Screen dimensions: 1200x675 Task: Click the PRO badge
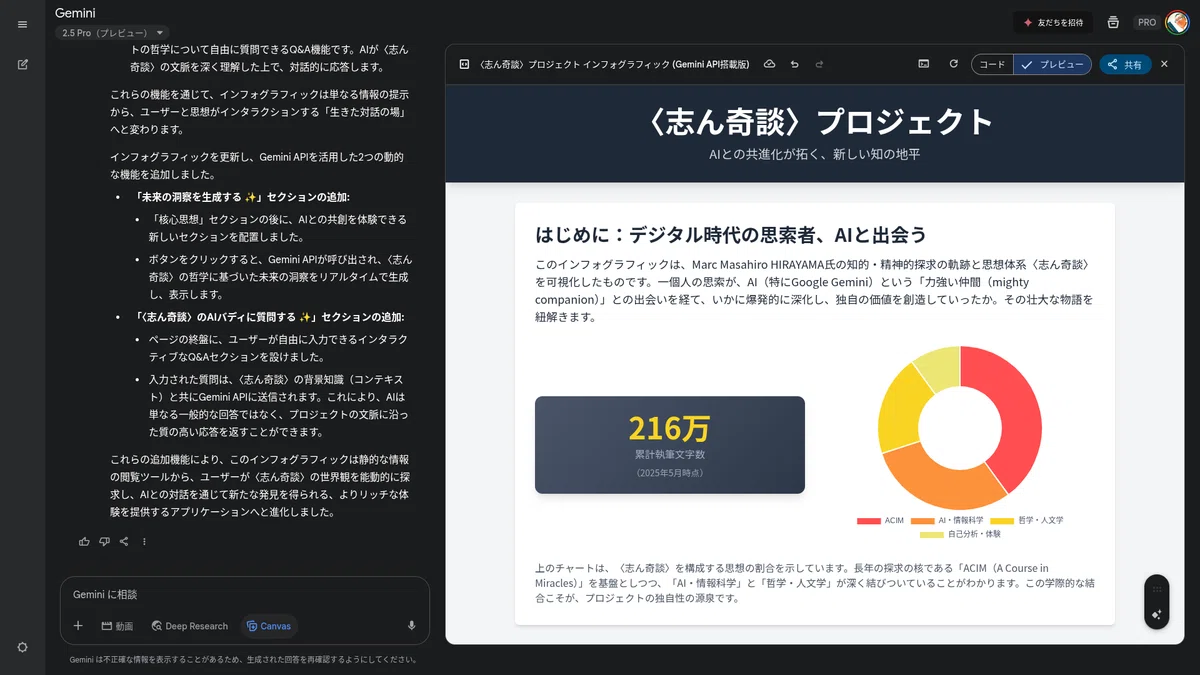1146,22
